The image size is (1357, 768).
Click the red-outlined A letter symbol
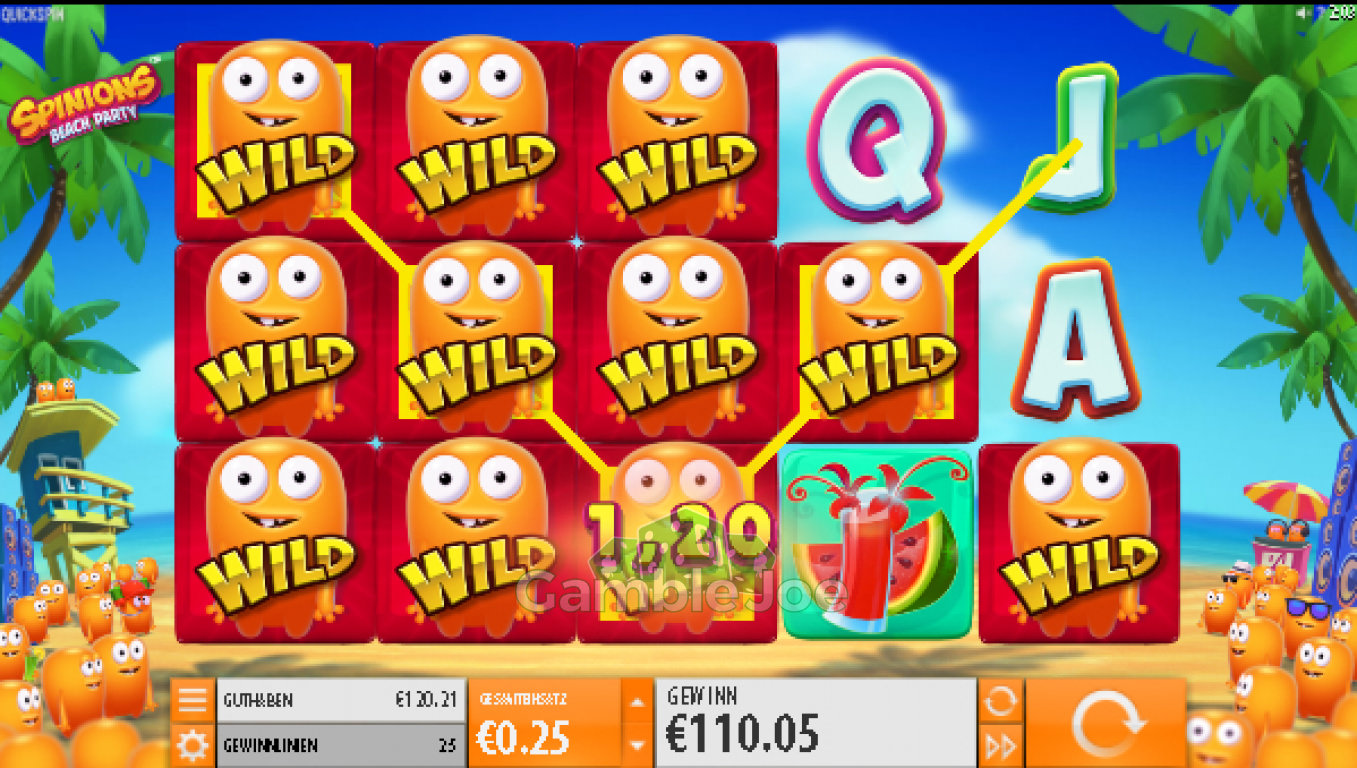tap(1075, 340)
